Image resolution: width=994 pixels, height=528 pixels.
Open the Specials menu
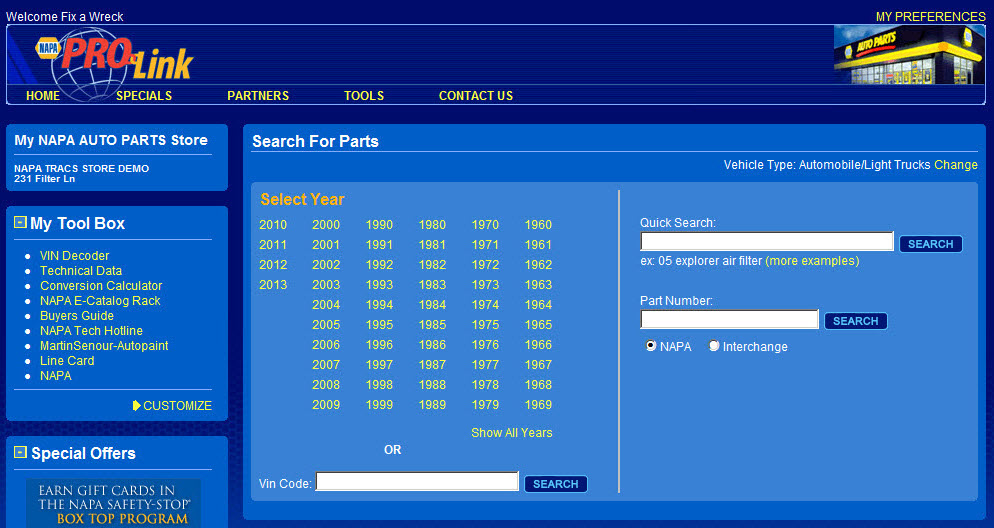pyautogui.click(x=144, y=96)
